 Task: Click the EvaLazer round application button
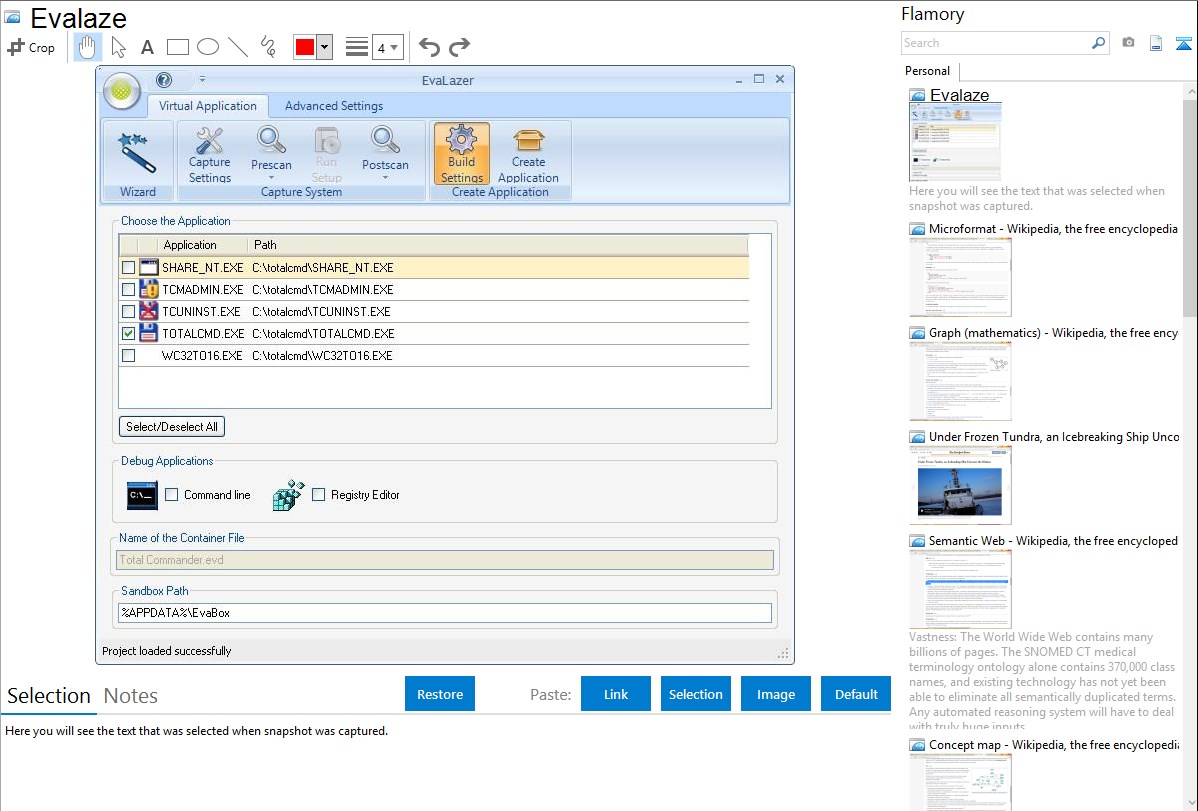[x=121, y=91]
